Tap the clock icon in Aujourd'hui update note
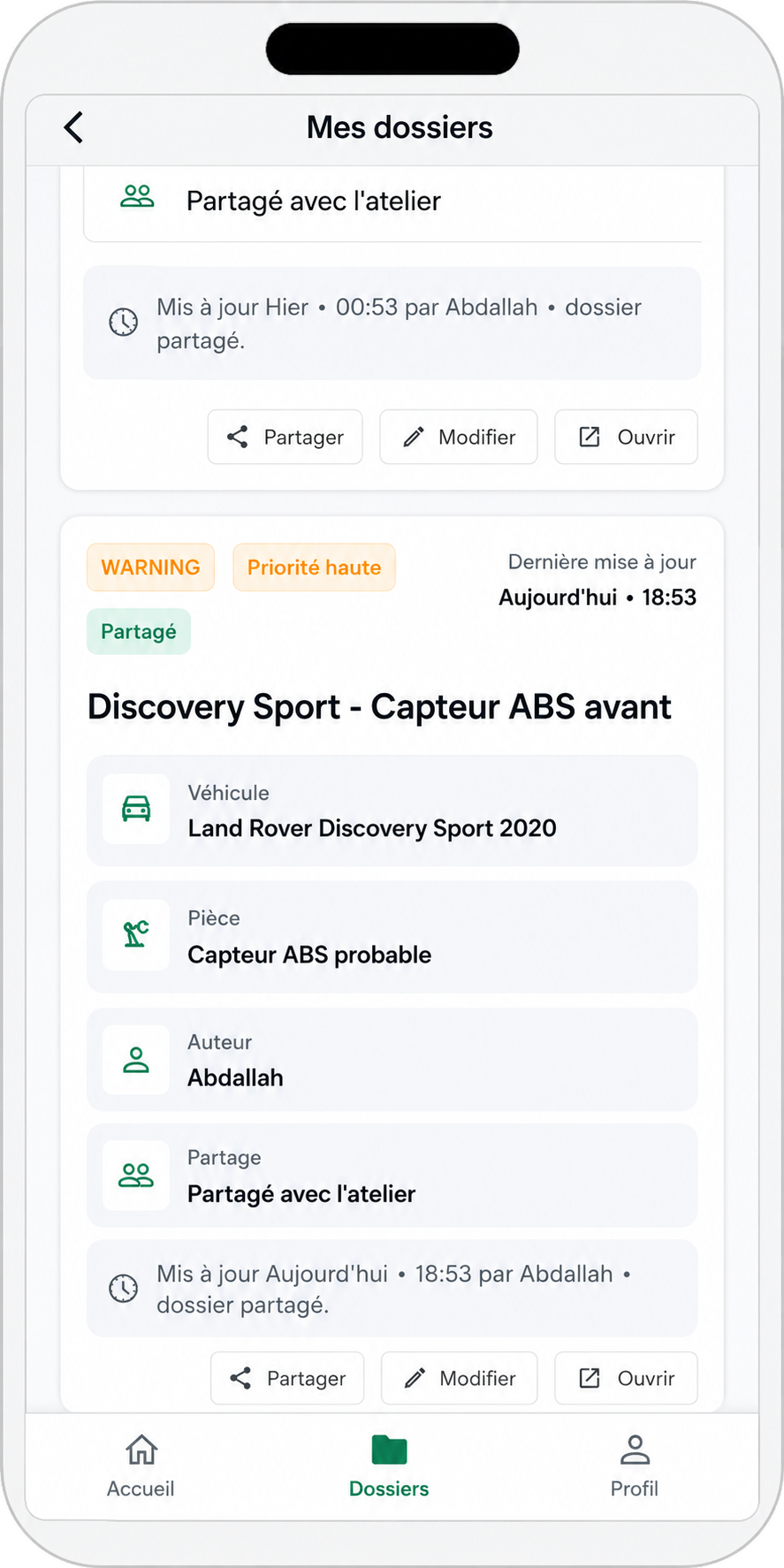This screenshot has height=1568, width=784. (x=124, y=1288)
